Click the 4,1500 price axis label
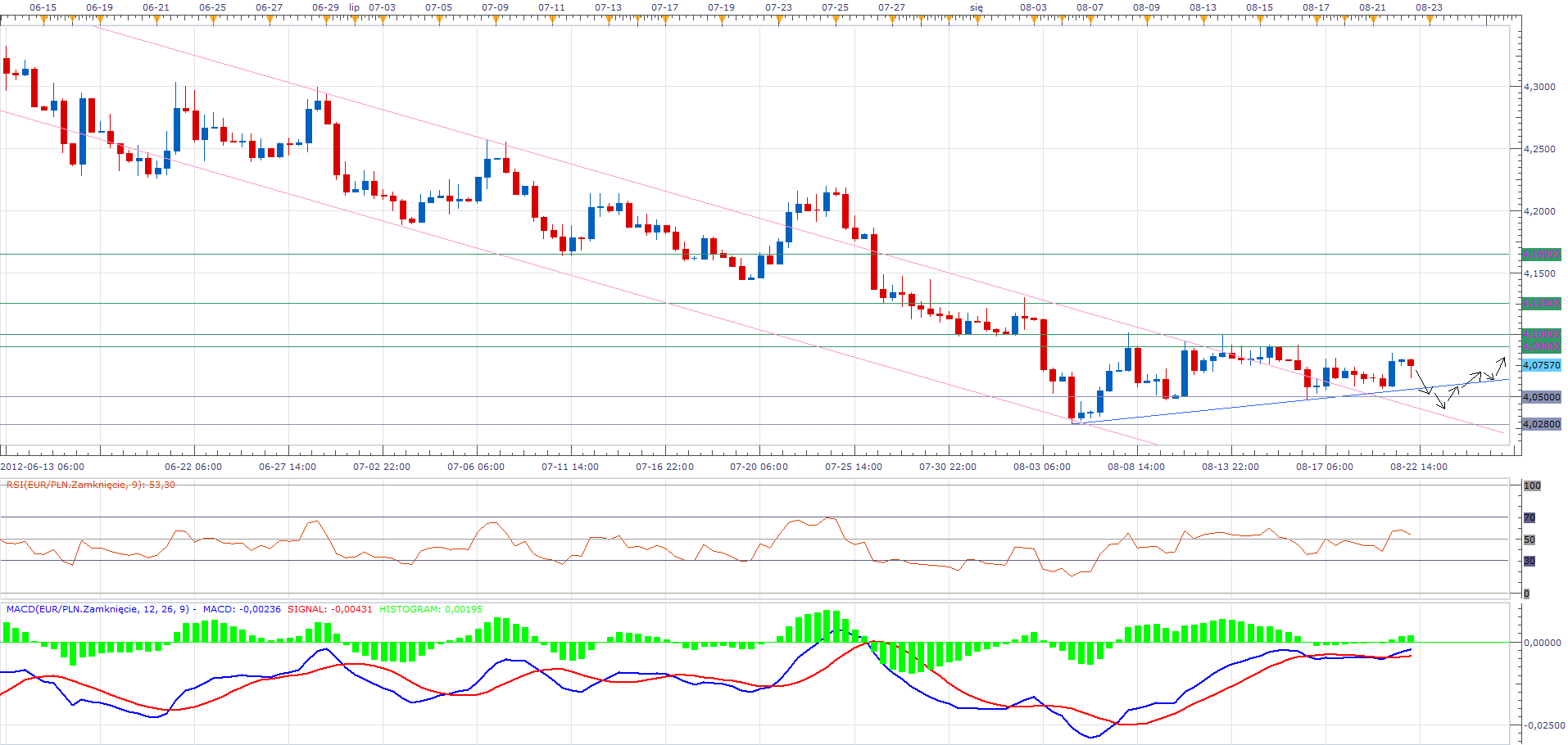Screen dimensions: 1568x745 tap(1539, 273)
